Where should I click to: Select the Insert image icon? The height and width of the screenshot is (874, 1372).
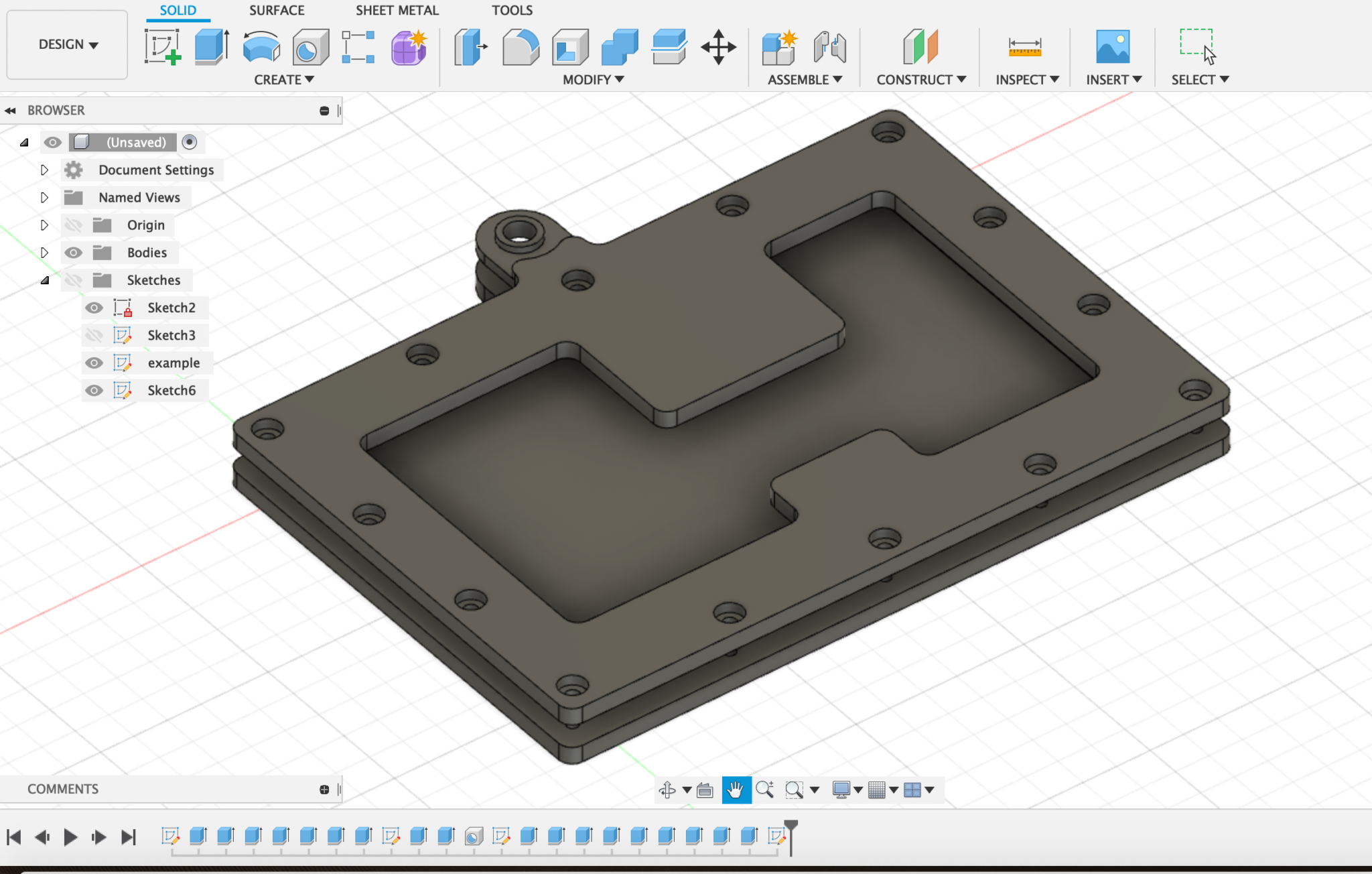(1113, 47)
